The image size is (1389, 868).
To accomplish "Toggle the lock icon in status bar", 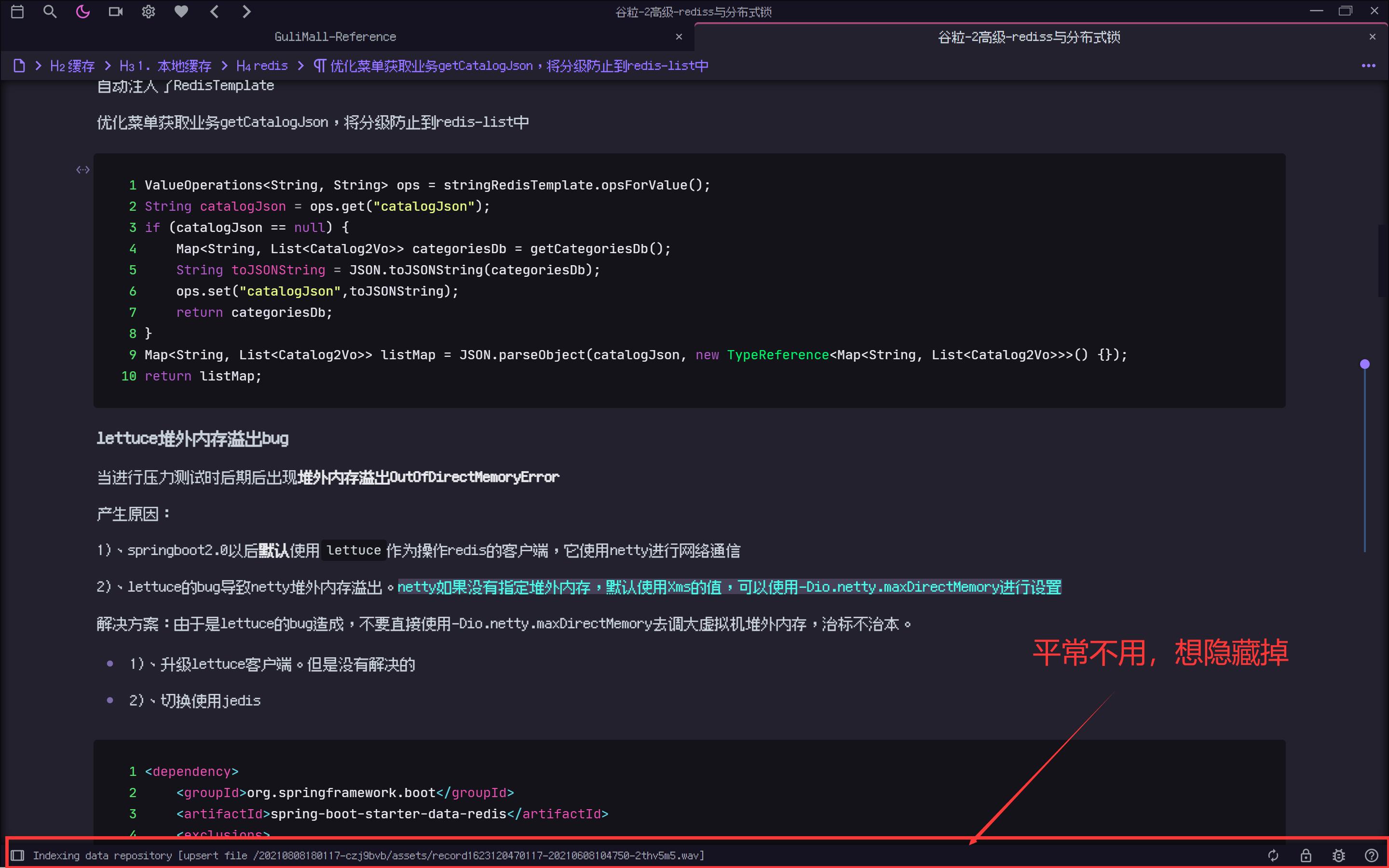I will click(x=1306, y=855).
